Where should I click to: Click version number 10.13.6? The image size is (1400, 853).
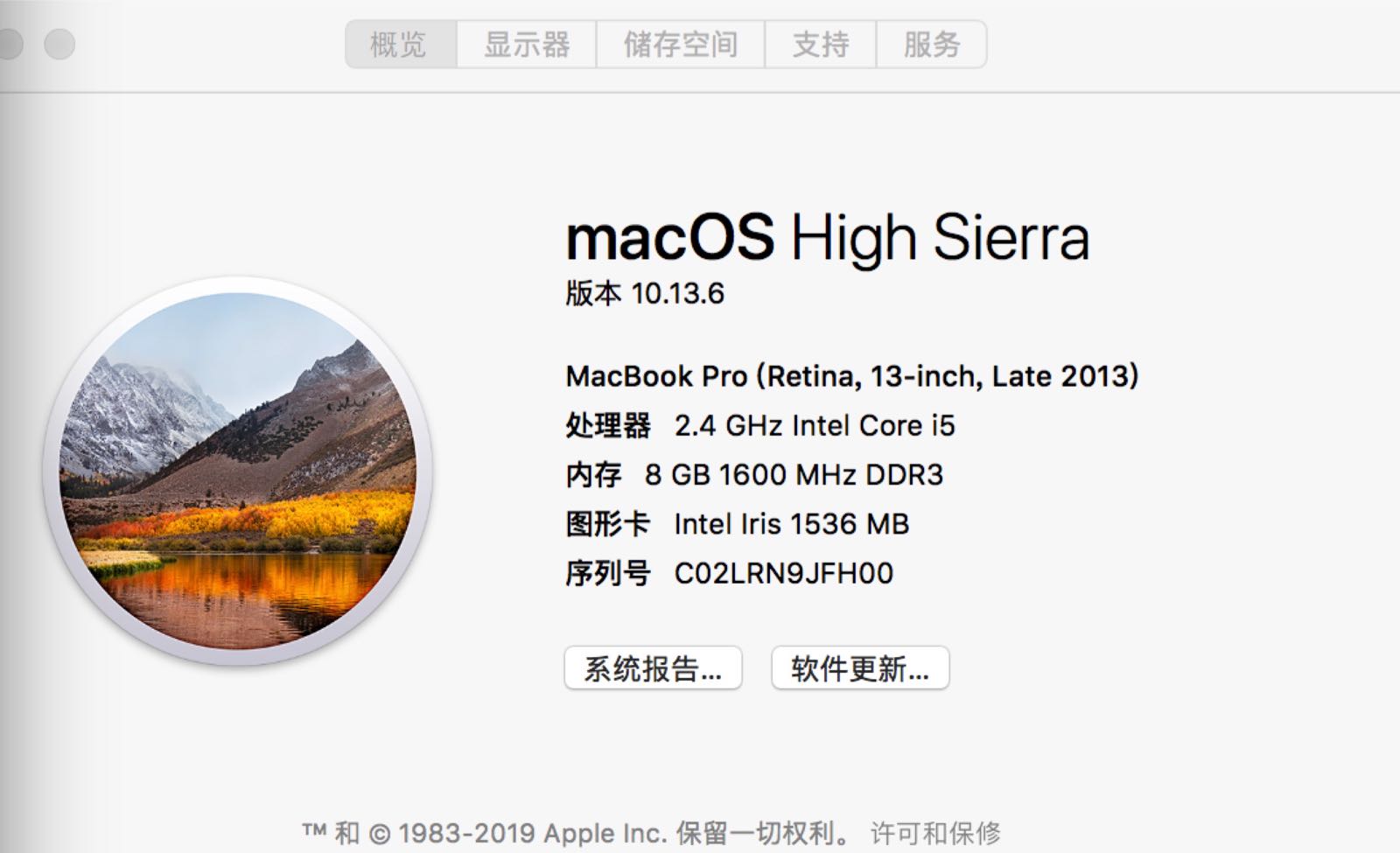[677, 294]
